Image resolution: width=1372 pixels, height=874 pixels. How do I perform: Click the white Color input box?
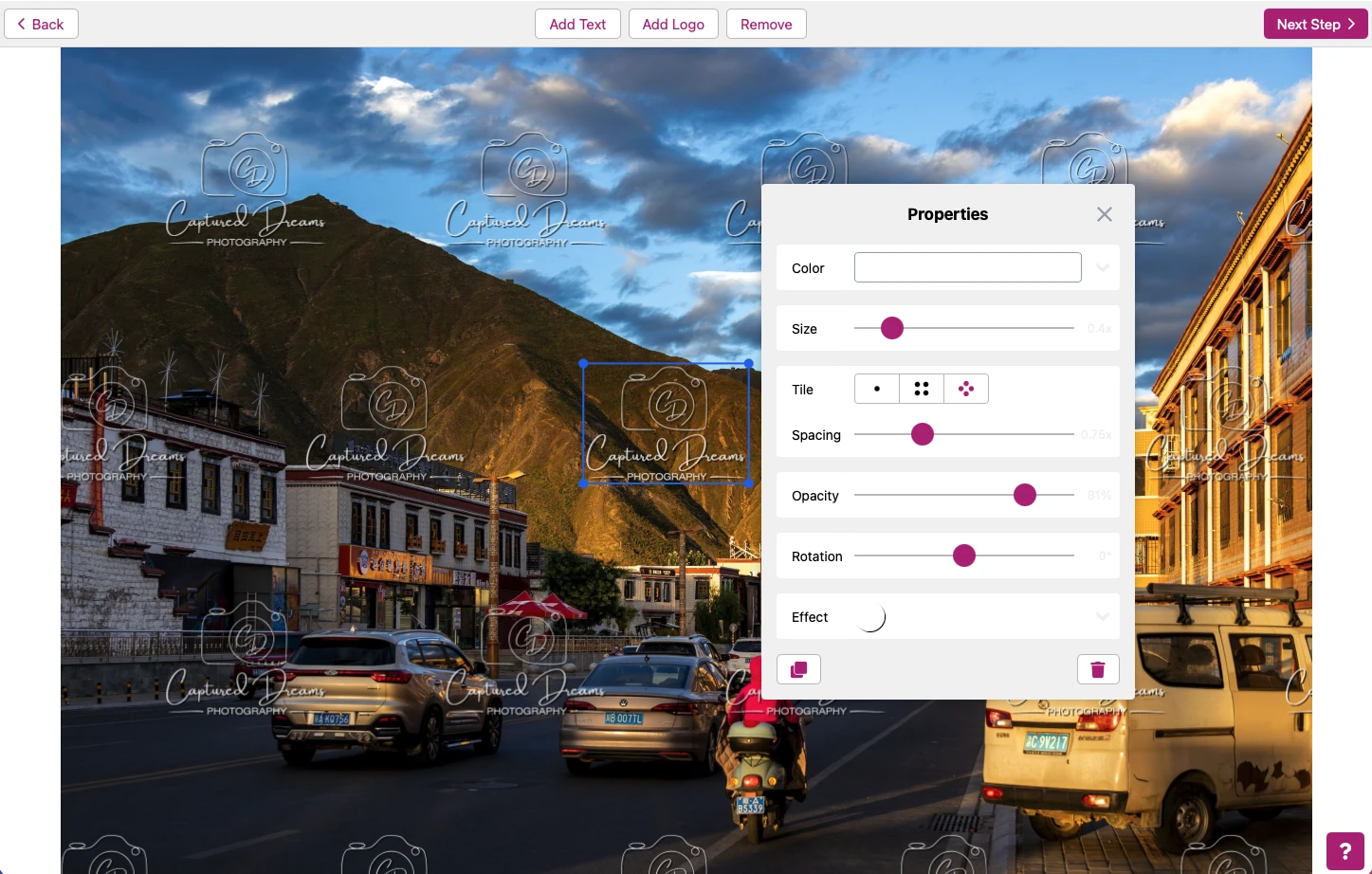[x=967, y=267]
